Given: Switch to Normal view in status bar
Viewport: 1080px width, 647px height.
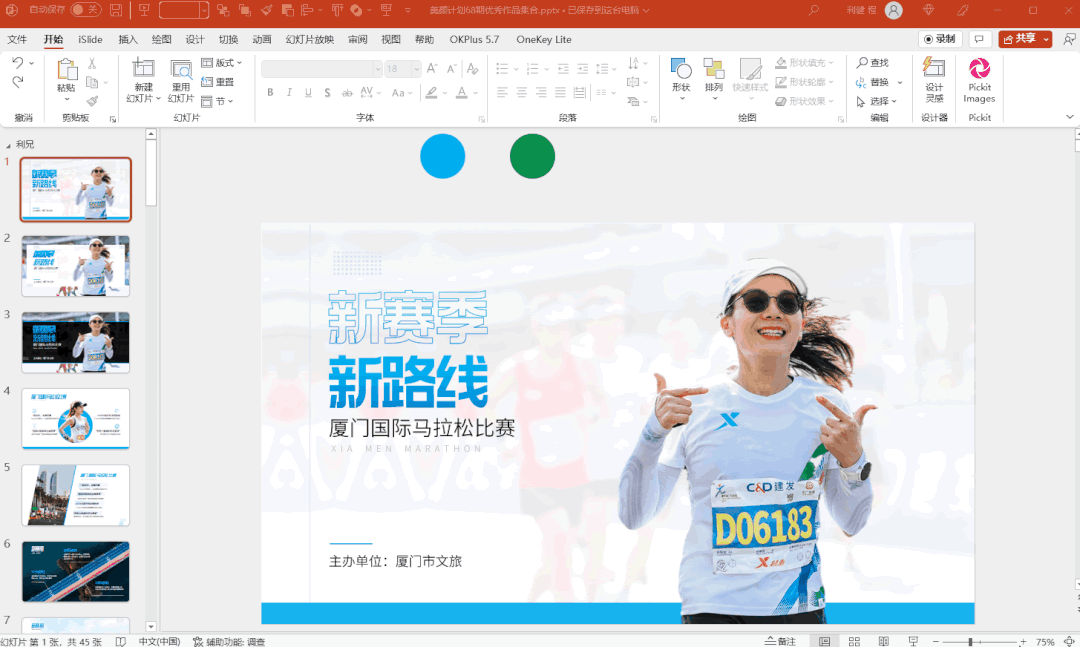Looking at the screenshot, I should point(824,641).
